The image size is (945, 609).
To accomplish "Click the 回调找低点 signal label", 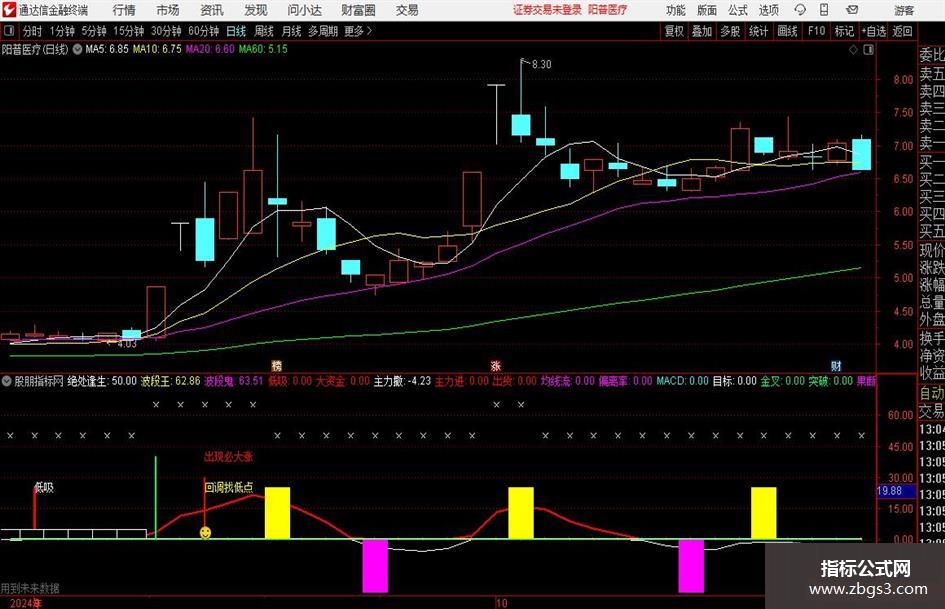I will pyautogui.click(x=228, y=487).
